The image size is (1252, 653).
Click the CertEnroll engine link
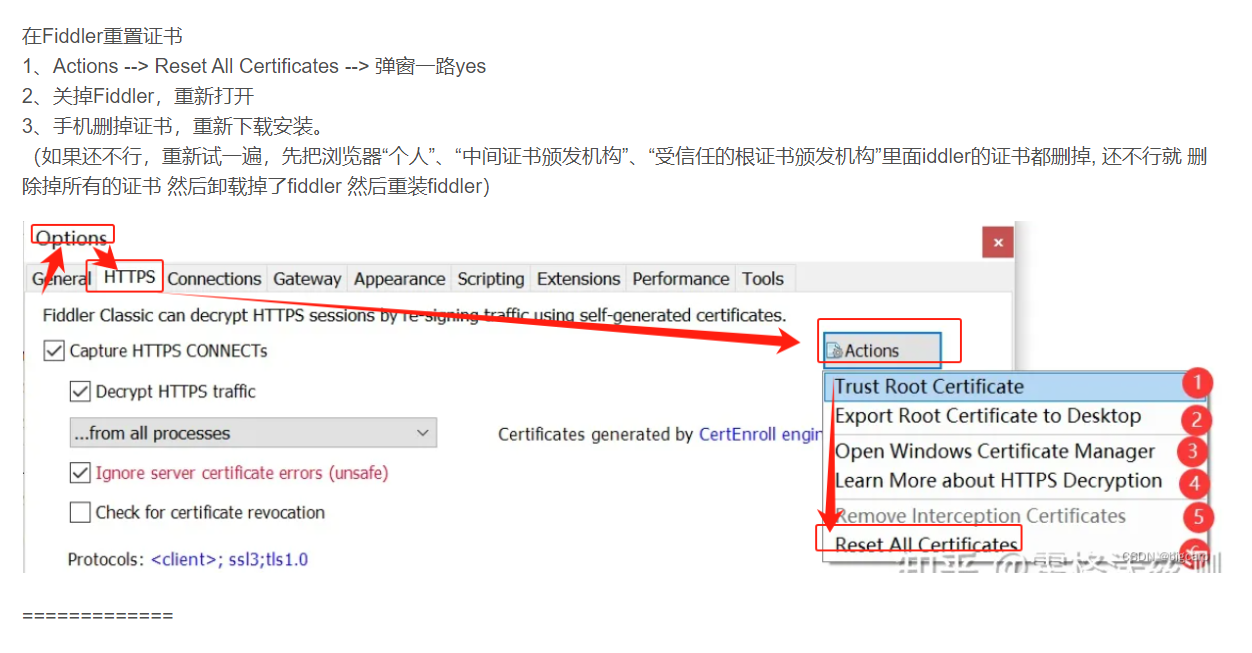[761, 434]
